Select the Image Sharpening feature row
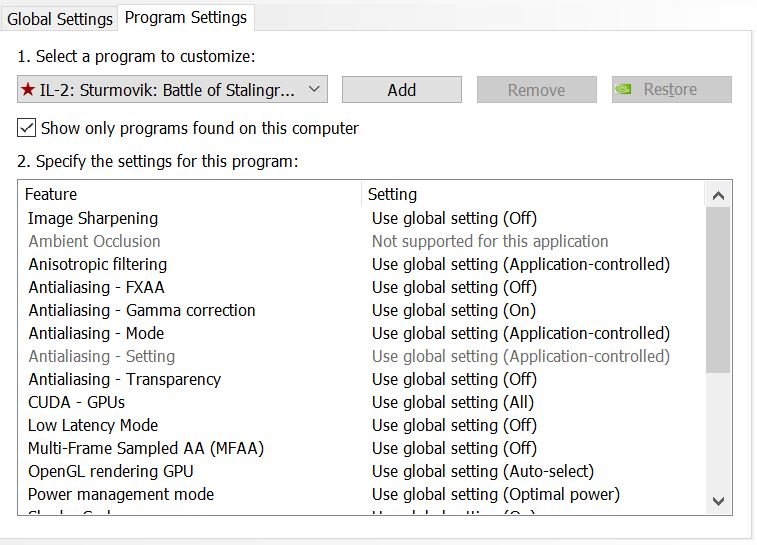The width and height of the screenshot is (757, 545). [93, 218]
